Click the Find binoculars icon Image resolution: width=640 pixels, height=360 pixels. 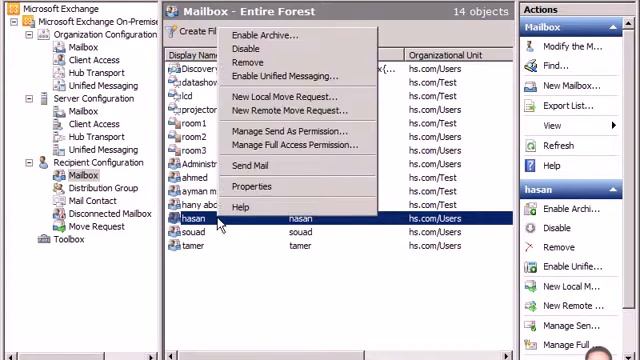530,66
